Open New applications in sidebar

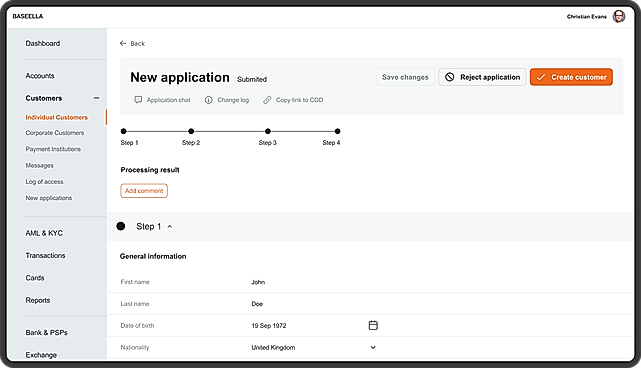coord(49,198)
